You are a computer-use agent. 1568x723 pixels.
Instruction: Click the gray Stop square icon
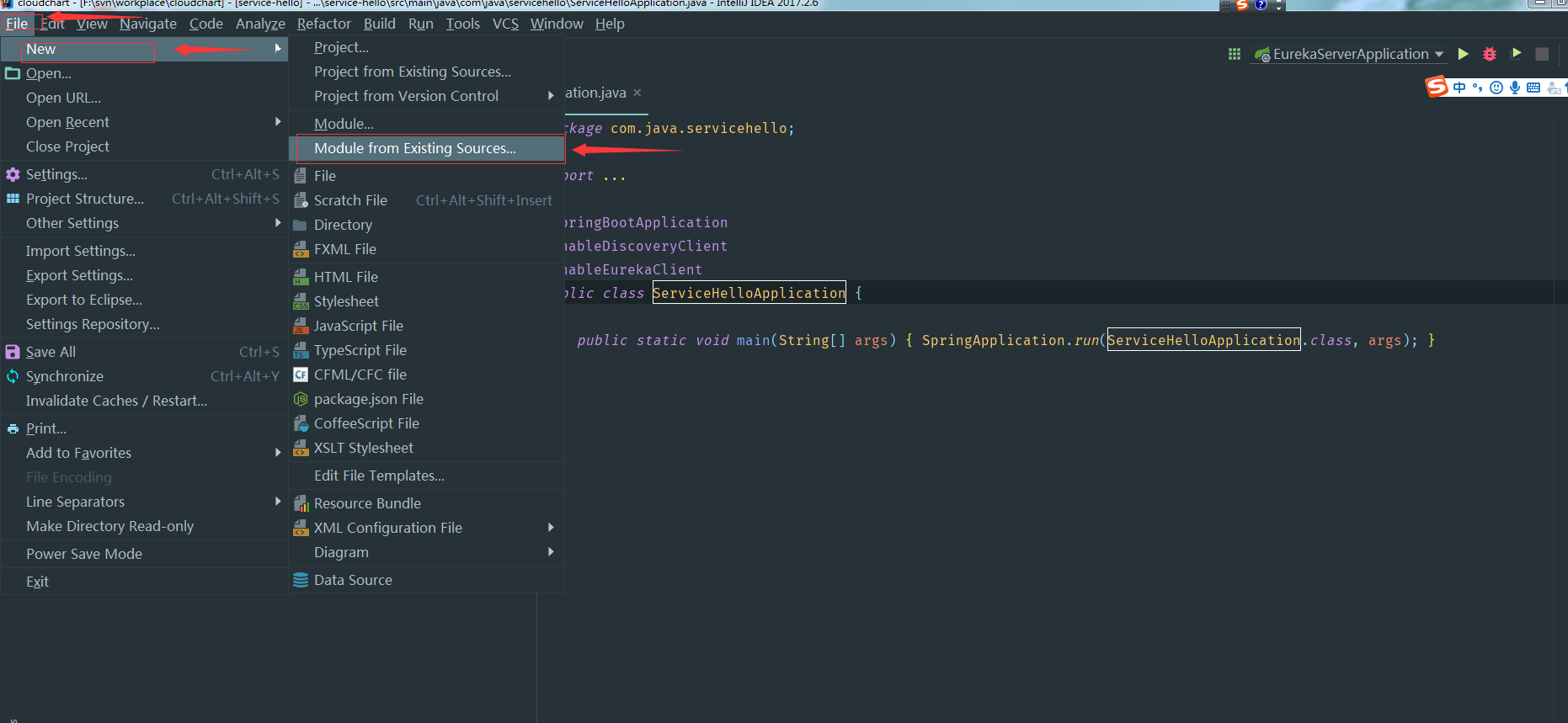(x=1542, y=54)
